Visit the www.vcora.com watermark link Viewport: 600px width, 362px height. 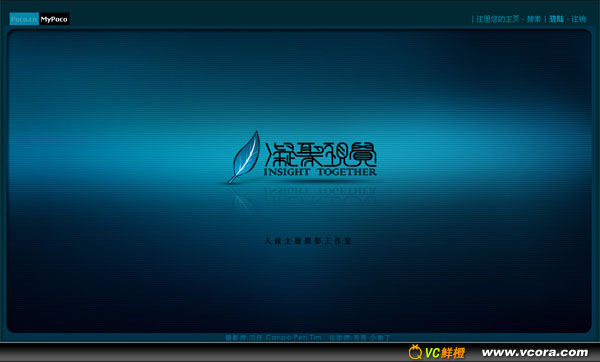535,352
